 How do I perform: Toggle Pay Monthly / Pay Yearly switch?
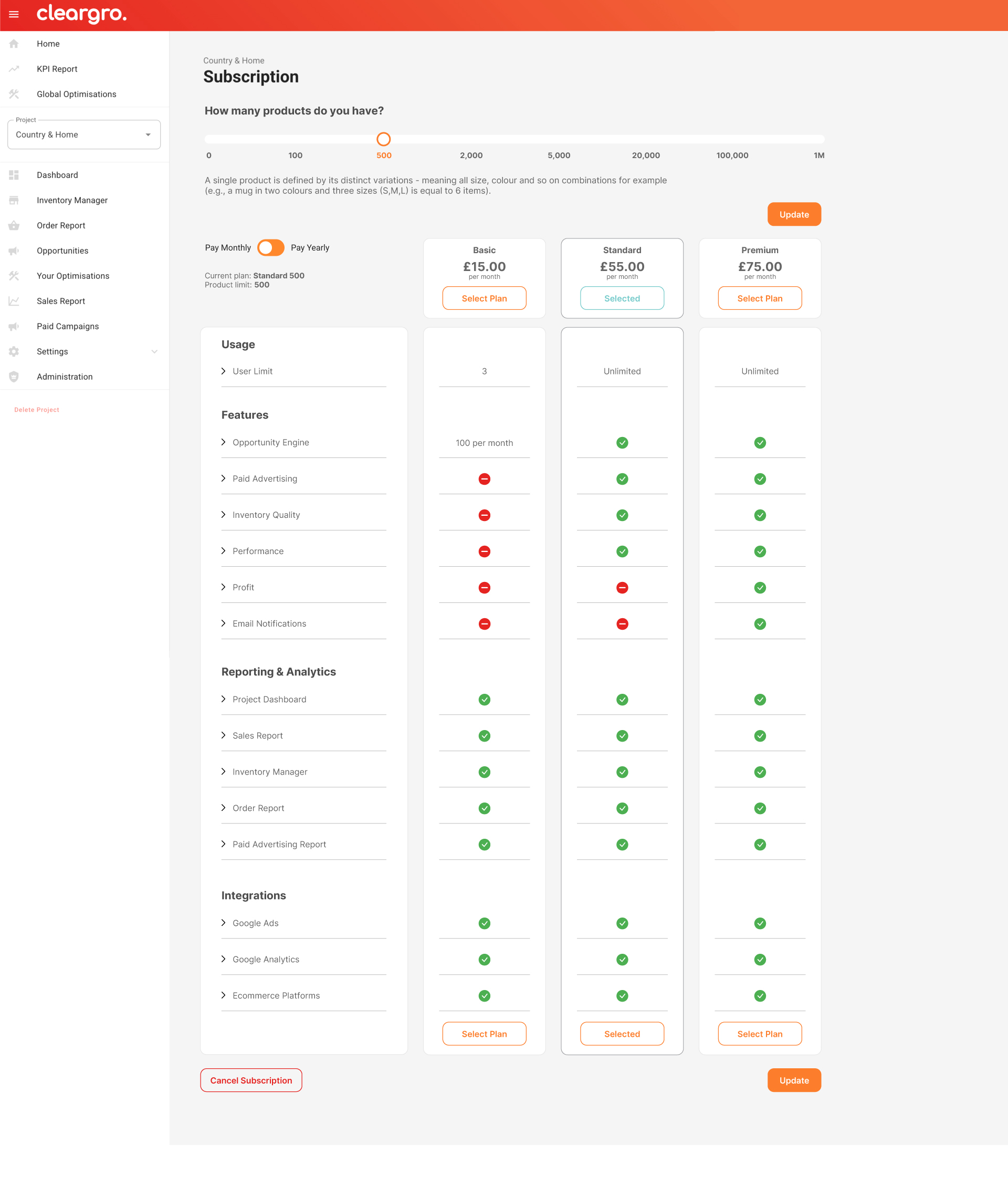(270, 248)
